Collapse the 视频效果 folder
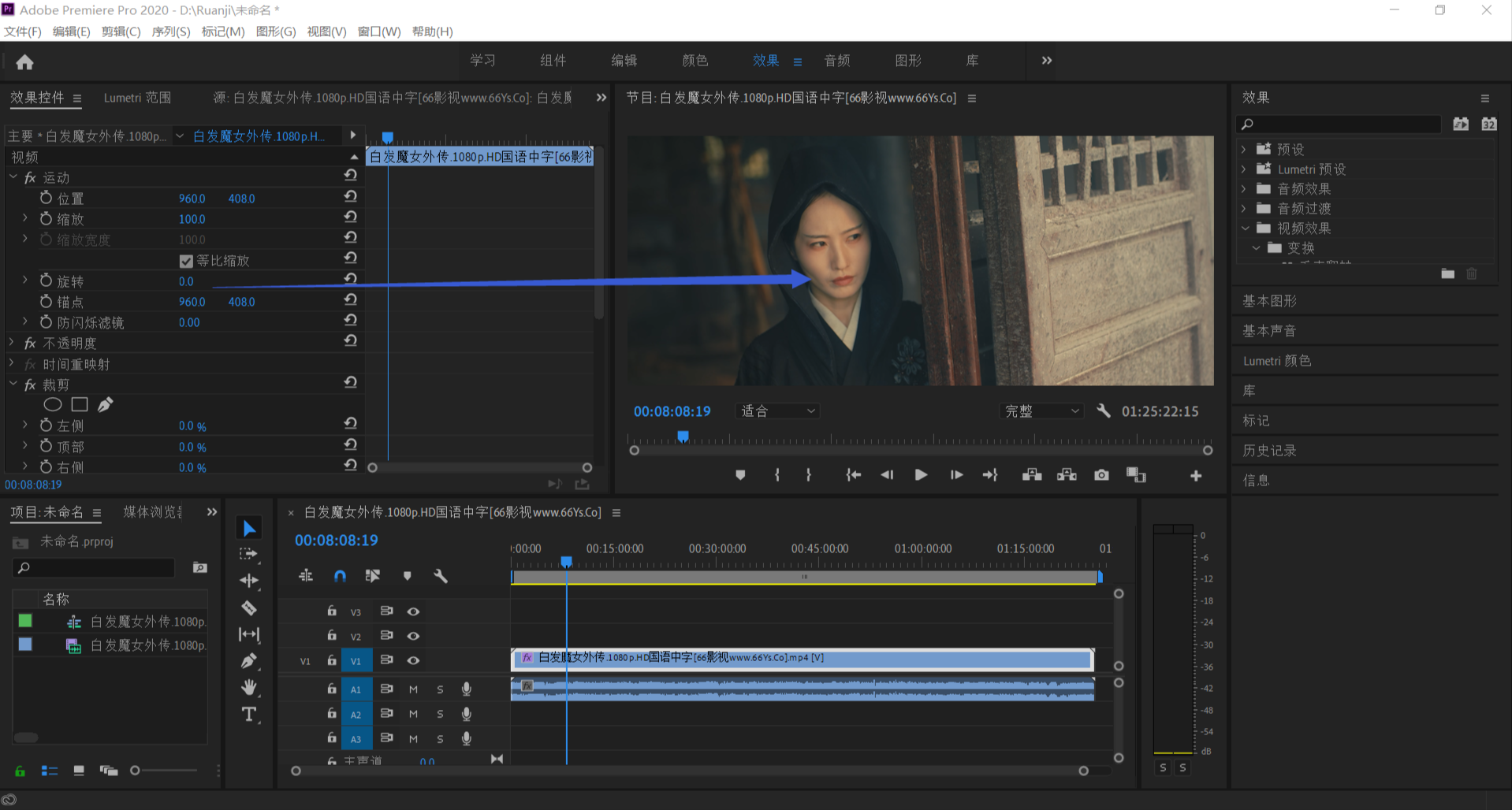 click(x=1245, y=228)
